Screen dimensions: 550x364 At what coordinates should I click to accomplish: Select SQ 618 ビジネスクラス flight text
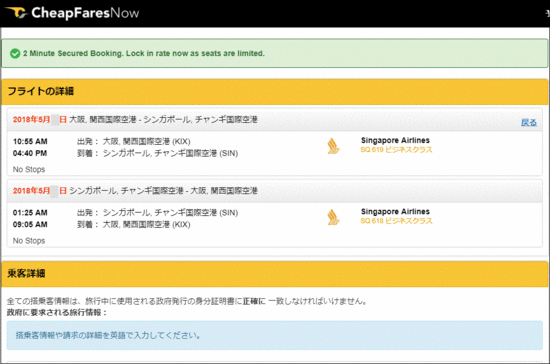pyautogui.click(x=396, y=221)
